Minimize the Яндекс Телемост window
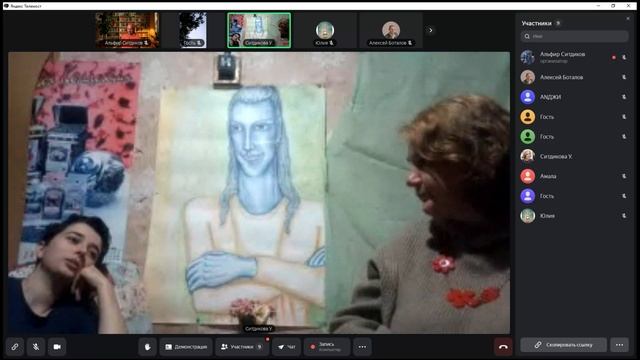 (x=598, y=6)
